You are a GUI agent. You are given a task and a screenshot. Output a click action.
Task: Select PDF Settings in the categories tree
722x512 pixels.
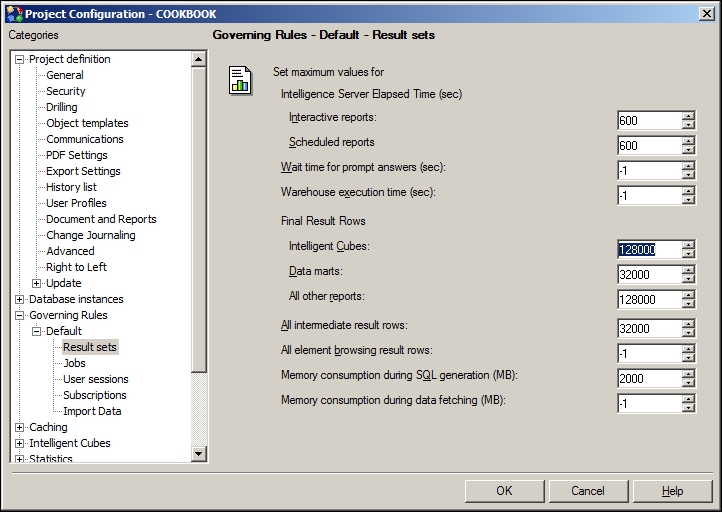point(77,155)
